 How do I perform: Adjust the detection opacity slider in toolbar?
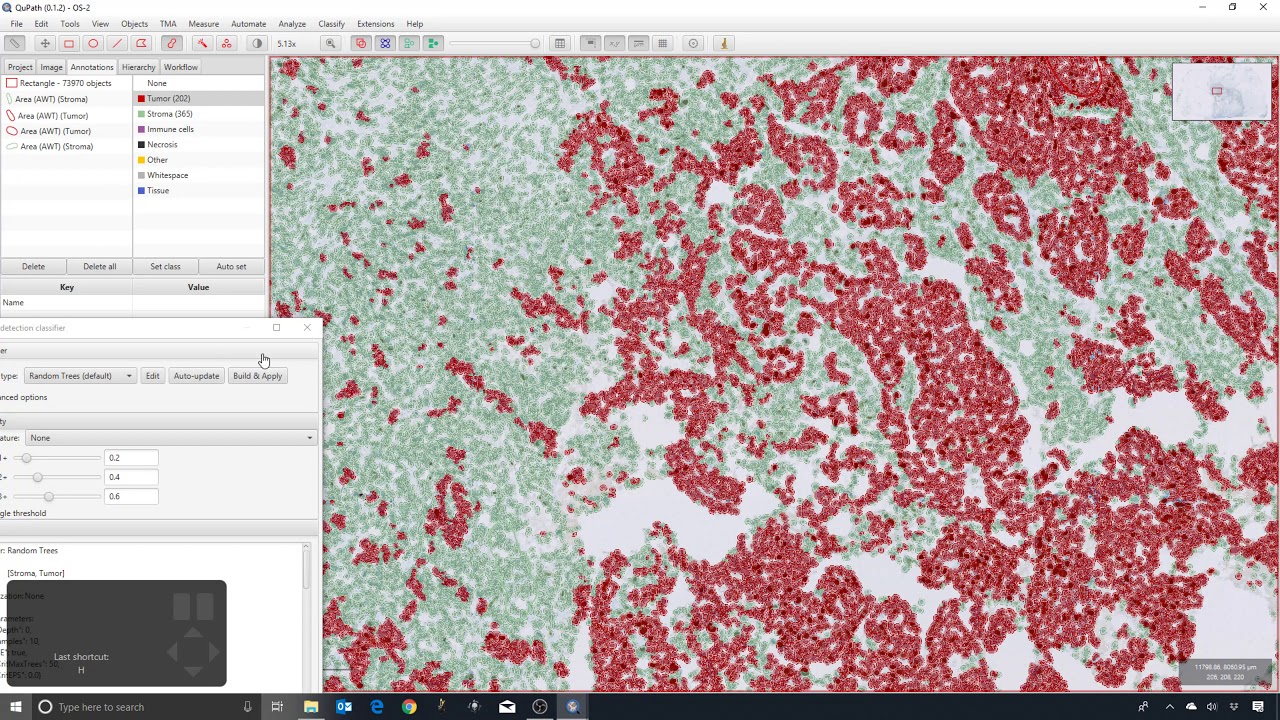[x=495, y=43]
